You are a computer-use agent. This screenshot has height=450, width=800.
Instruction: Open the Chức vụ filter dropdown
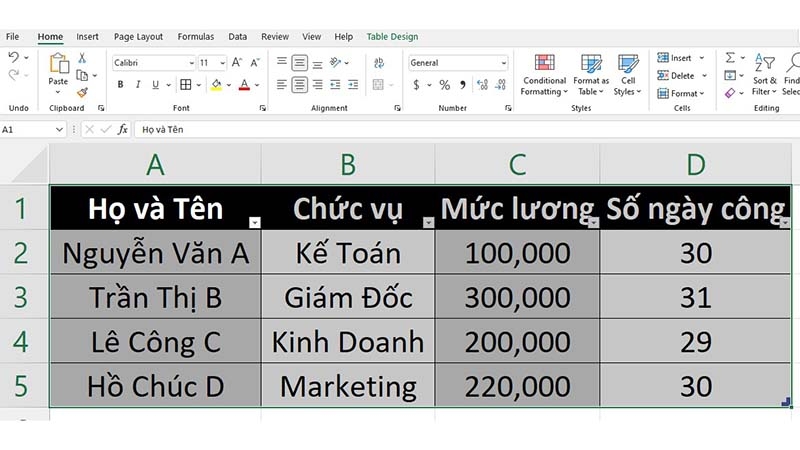(428, 222)
